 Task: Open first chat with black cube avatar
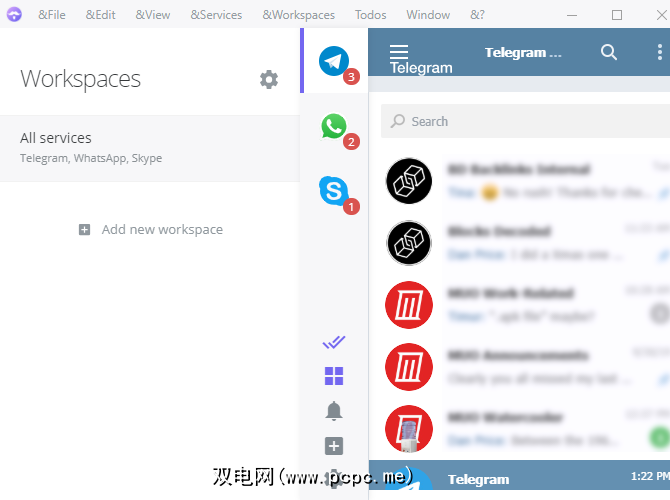coord(519,181)
